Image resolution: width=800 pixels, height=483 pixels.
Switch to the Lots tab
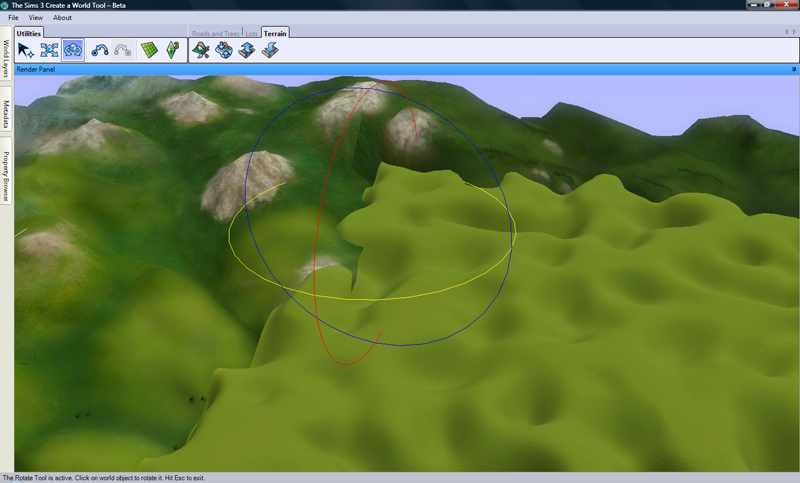tap(252, 33)
